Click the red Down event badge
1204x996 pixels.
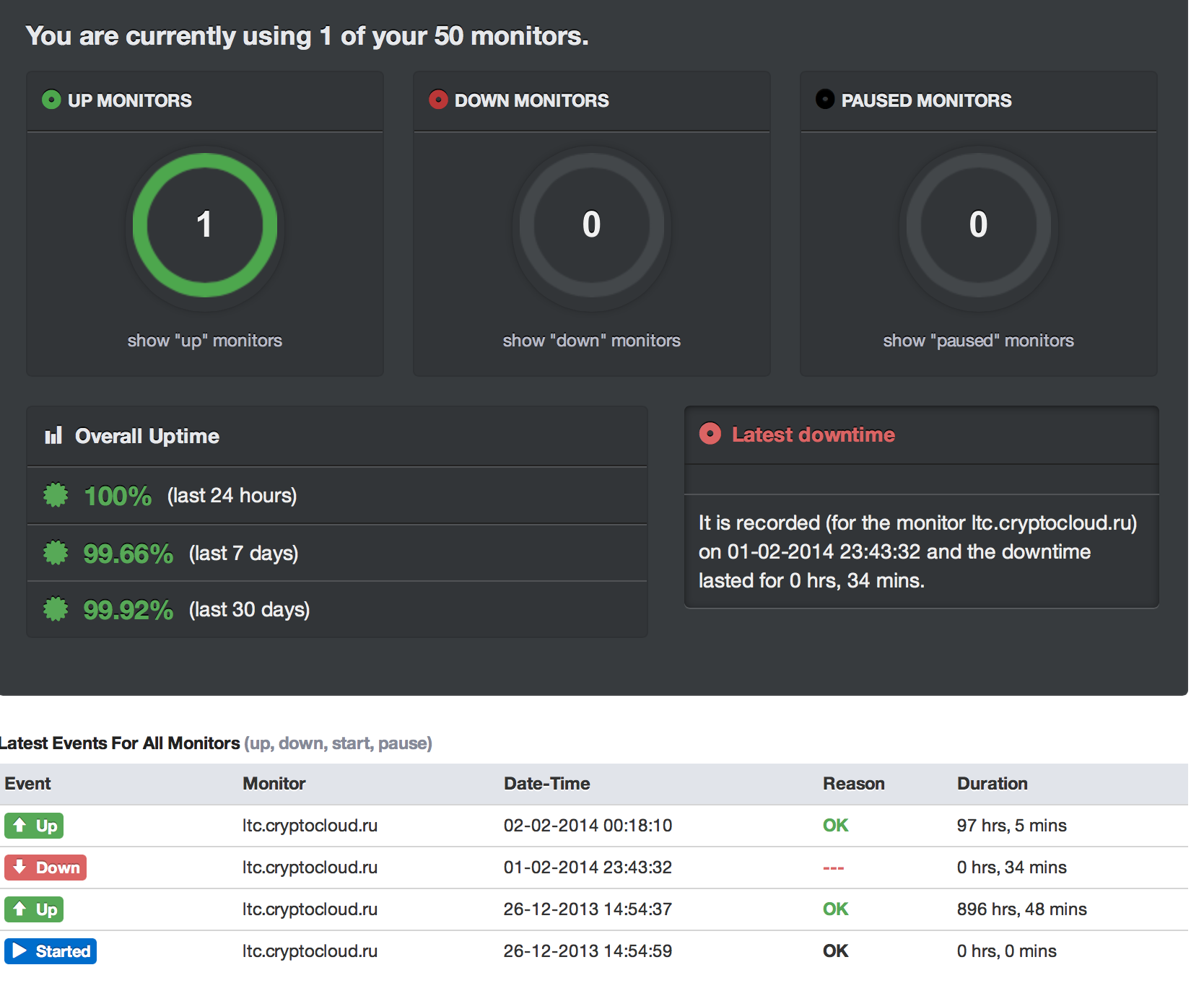click(45, 868)
